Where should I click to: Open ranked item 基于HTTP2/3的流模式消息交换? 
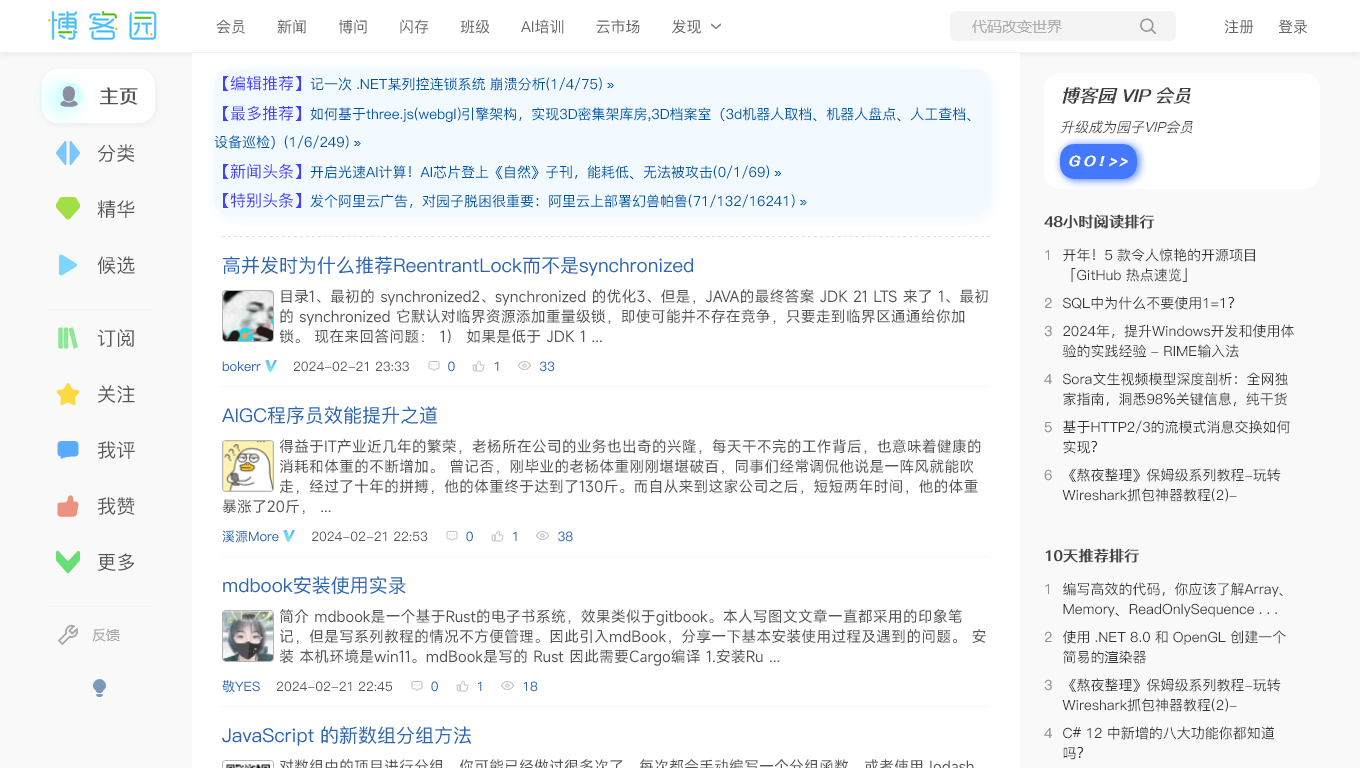[1176, 437]
